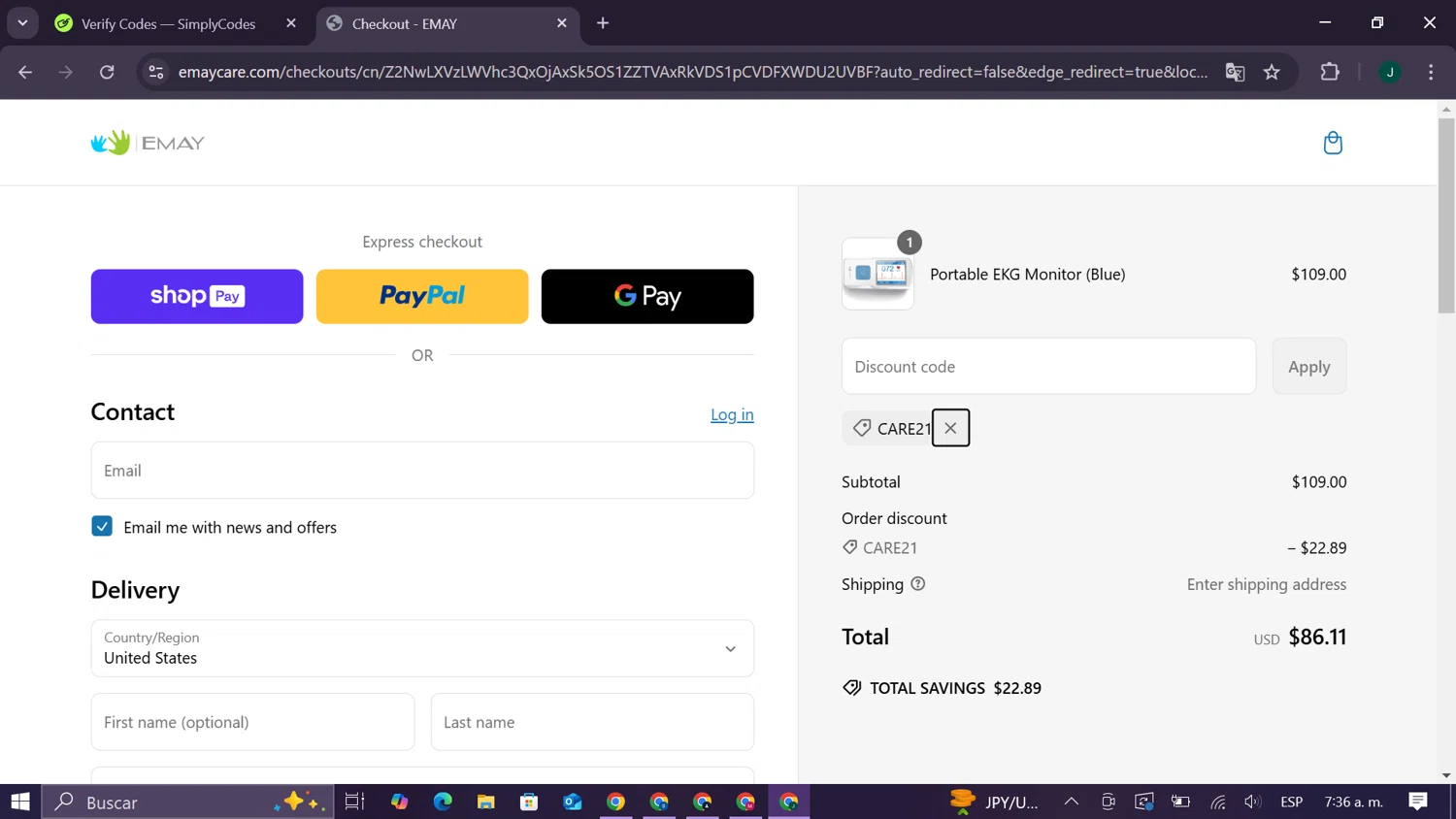Open Microsoft Store from taskbar
The width and height of the screenshot is (1456, 819).
(529, 802)
